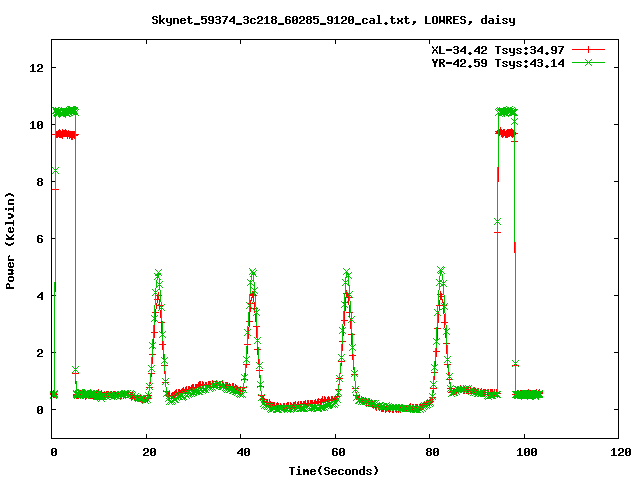Click the x-axis tick label 80

point(433,452)
